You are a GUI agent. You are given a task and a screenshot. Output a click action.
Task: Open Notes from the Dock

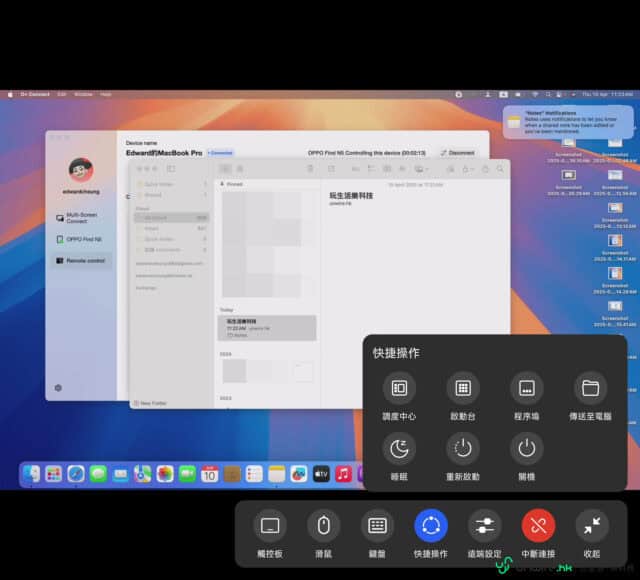276,474
